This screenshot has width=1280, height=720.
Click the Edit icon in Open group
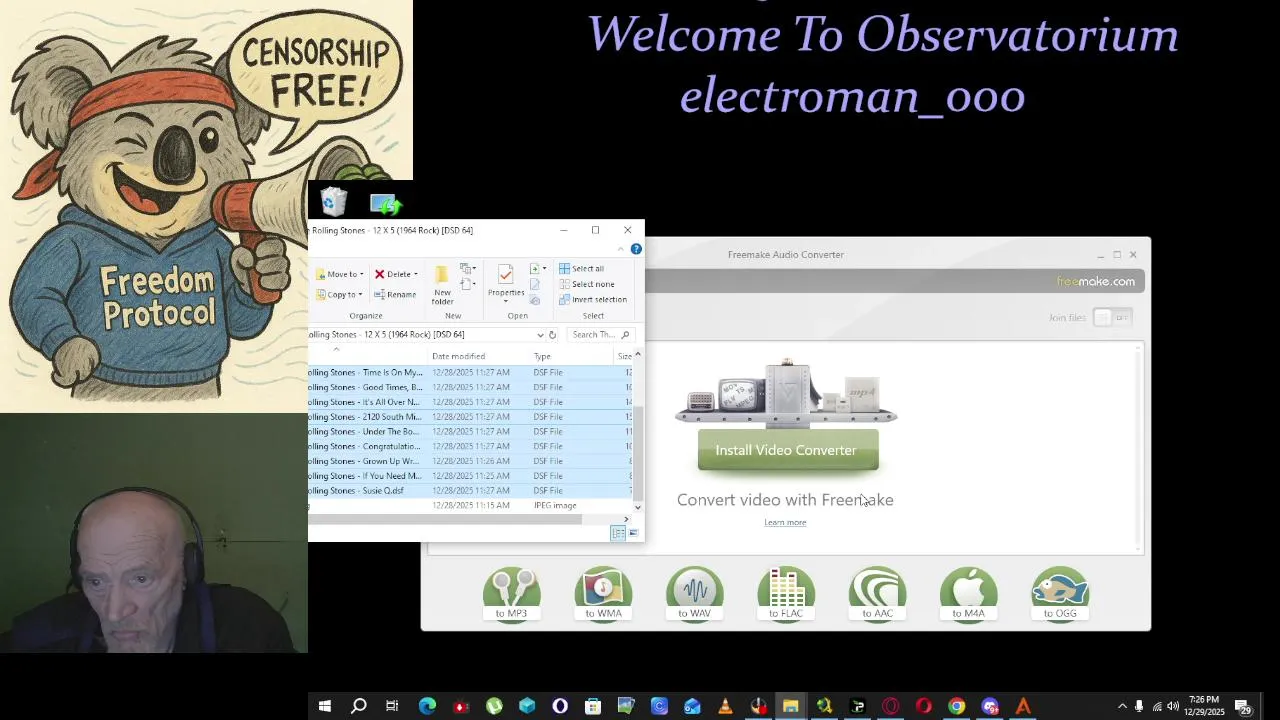[535, 285]
